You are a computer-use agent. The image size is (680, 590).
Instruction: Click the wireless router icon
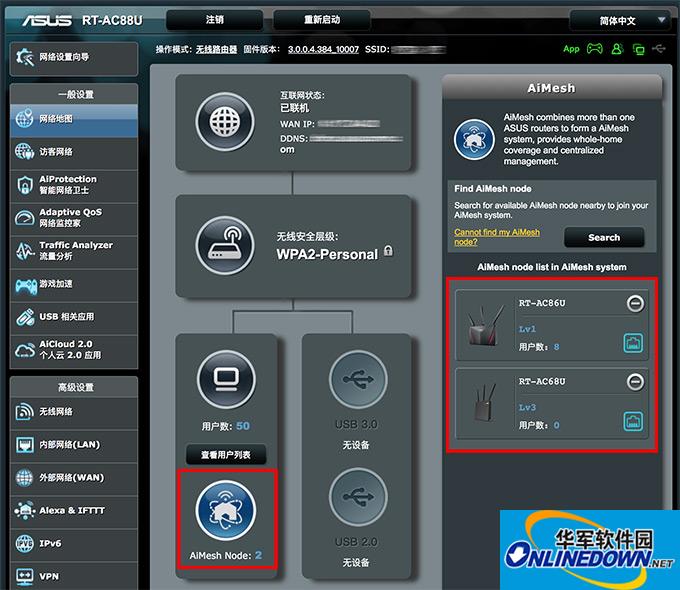[x=225, y=246]
